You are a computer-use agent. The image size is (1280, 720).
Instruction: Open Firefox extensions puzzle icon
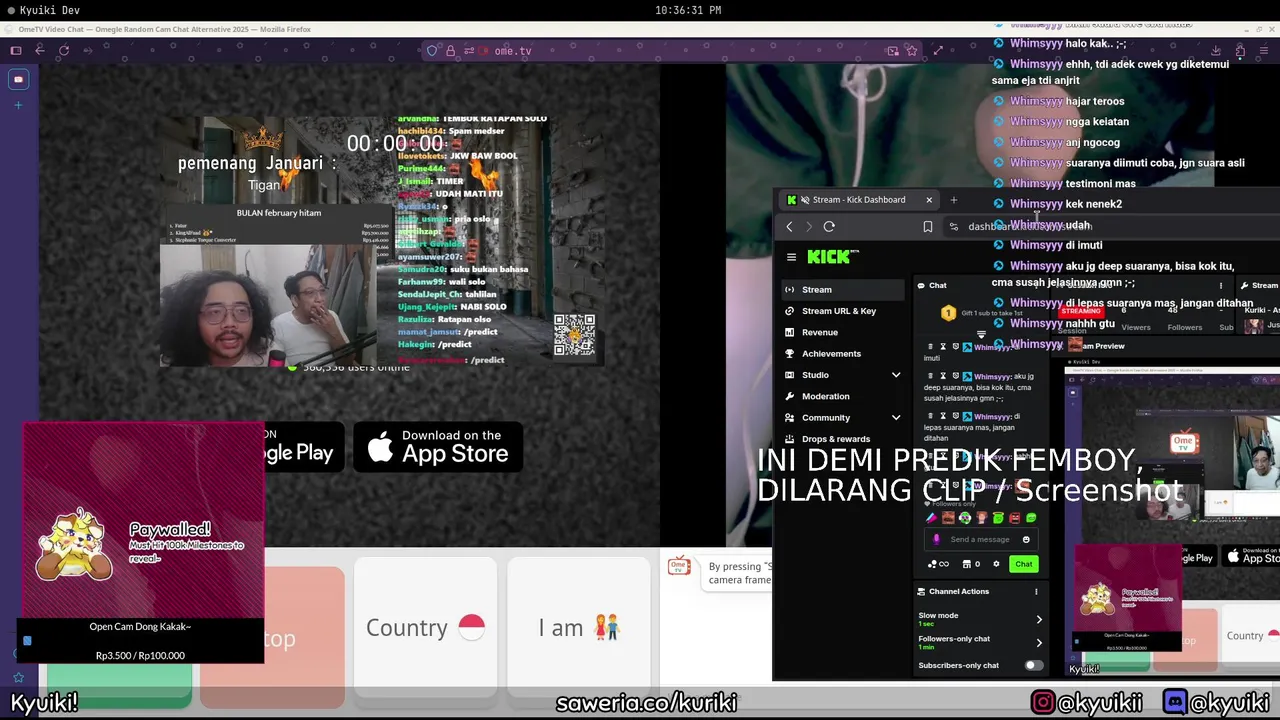click(x=1240, y=51)
